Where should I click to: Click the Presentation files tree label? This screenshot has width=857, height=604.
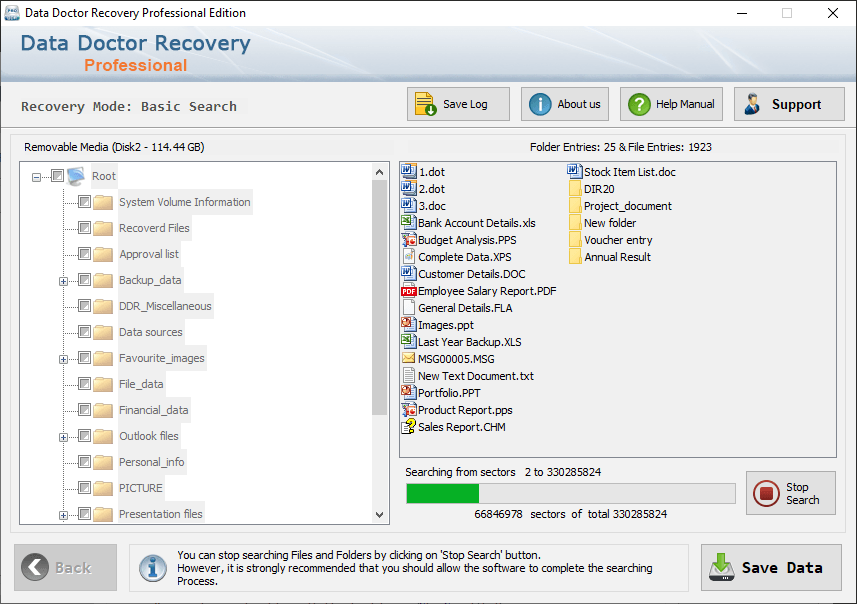tap(161, 514)
